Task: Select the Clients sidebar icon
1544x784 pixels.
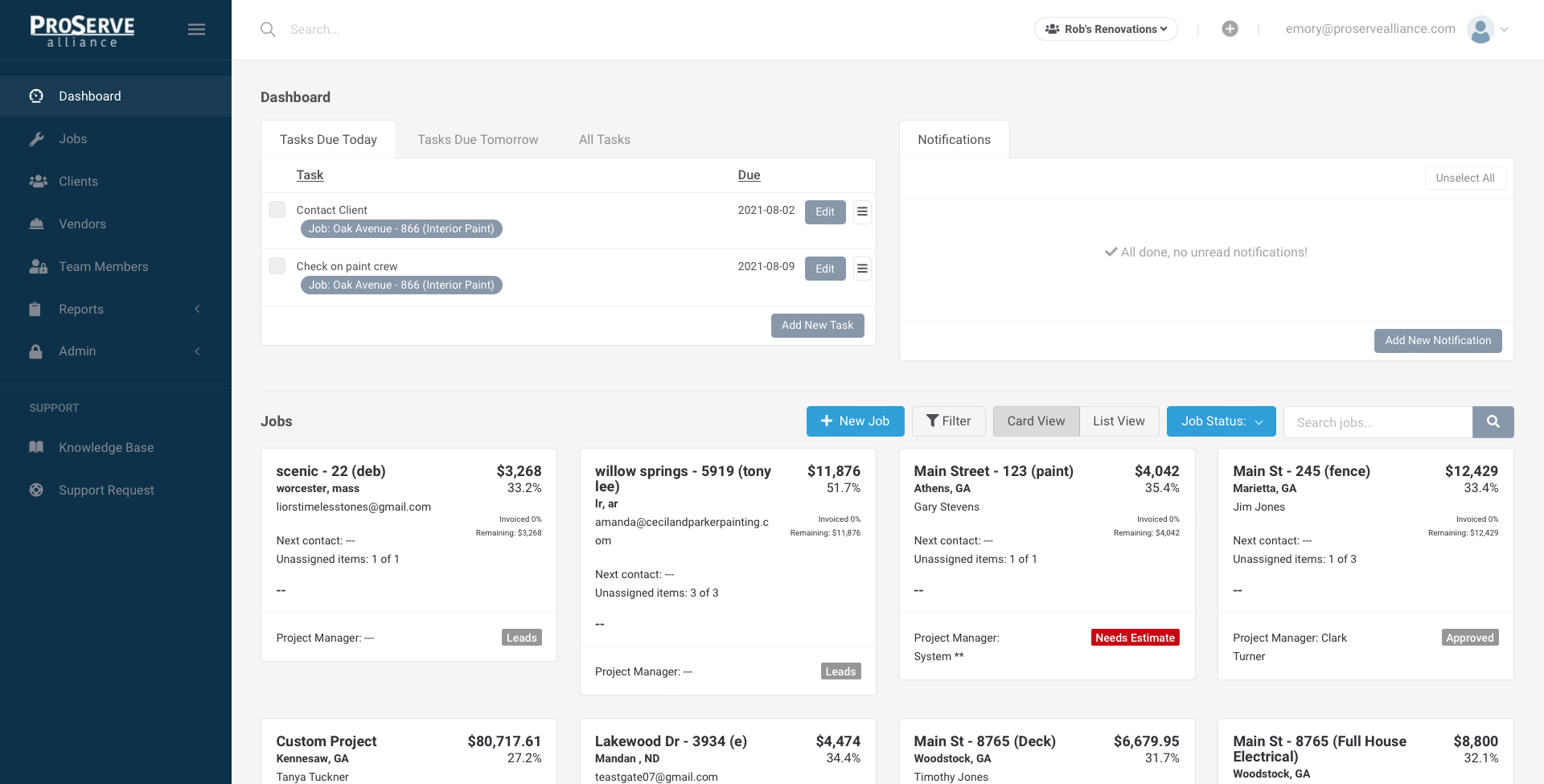Action: tap(39, 181)
